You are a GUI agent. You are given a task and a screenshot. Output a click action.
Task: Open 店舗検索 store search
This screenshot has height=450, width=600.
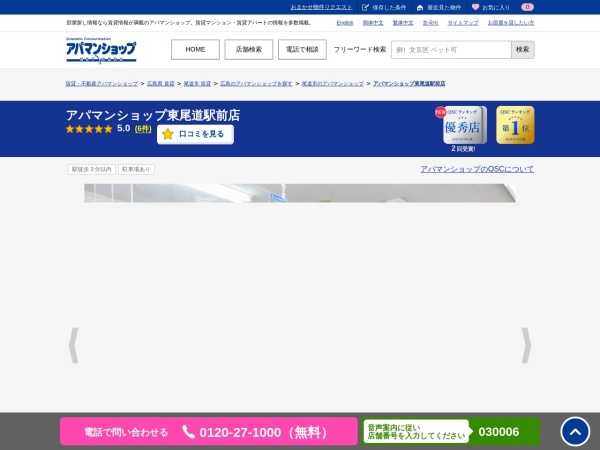coord(249,49)
